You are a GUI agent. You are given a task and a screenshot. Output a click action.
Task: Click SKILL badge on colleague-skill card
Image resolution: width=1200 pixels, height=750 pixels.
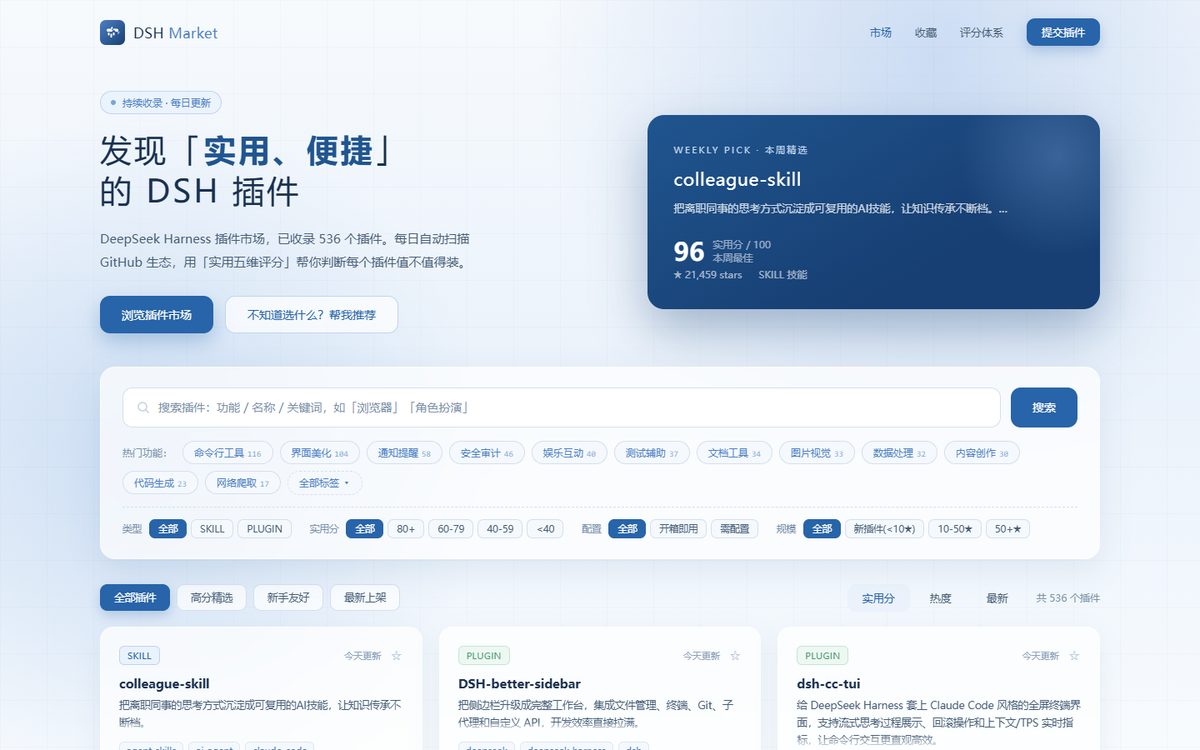[139, 656]
